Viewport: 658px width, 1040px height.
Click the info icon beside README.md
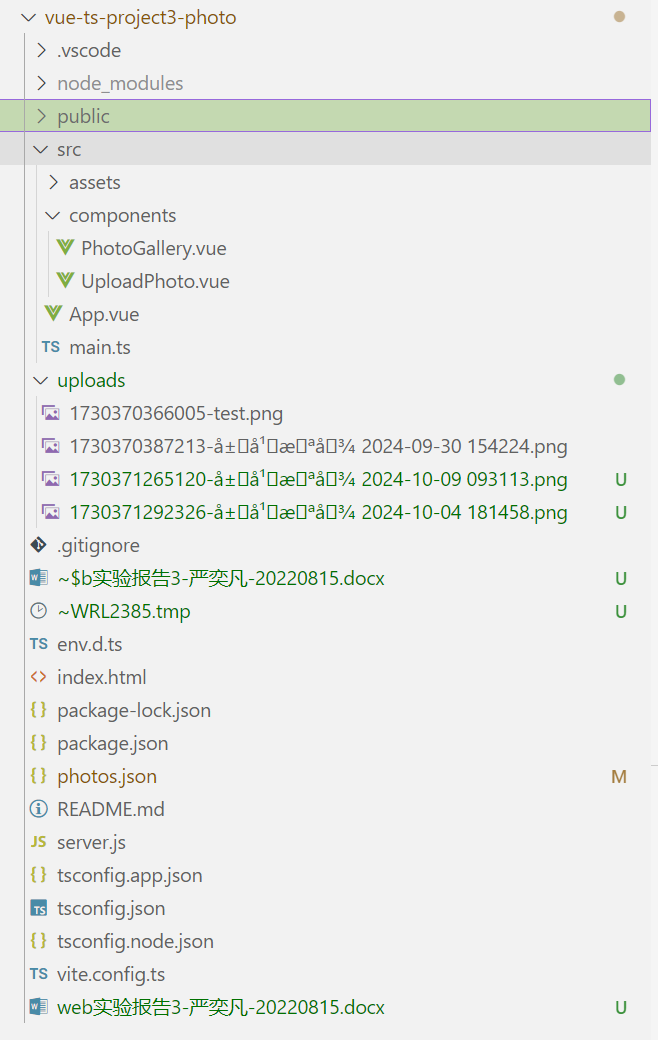click(x=39, y=809)
